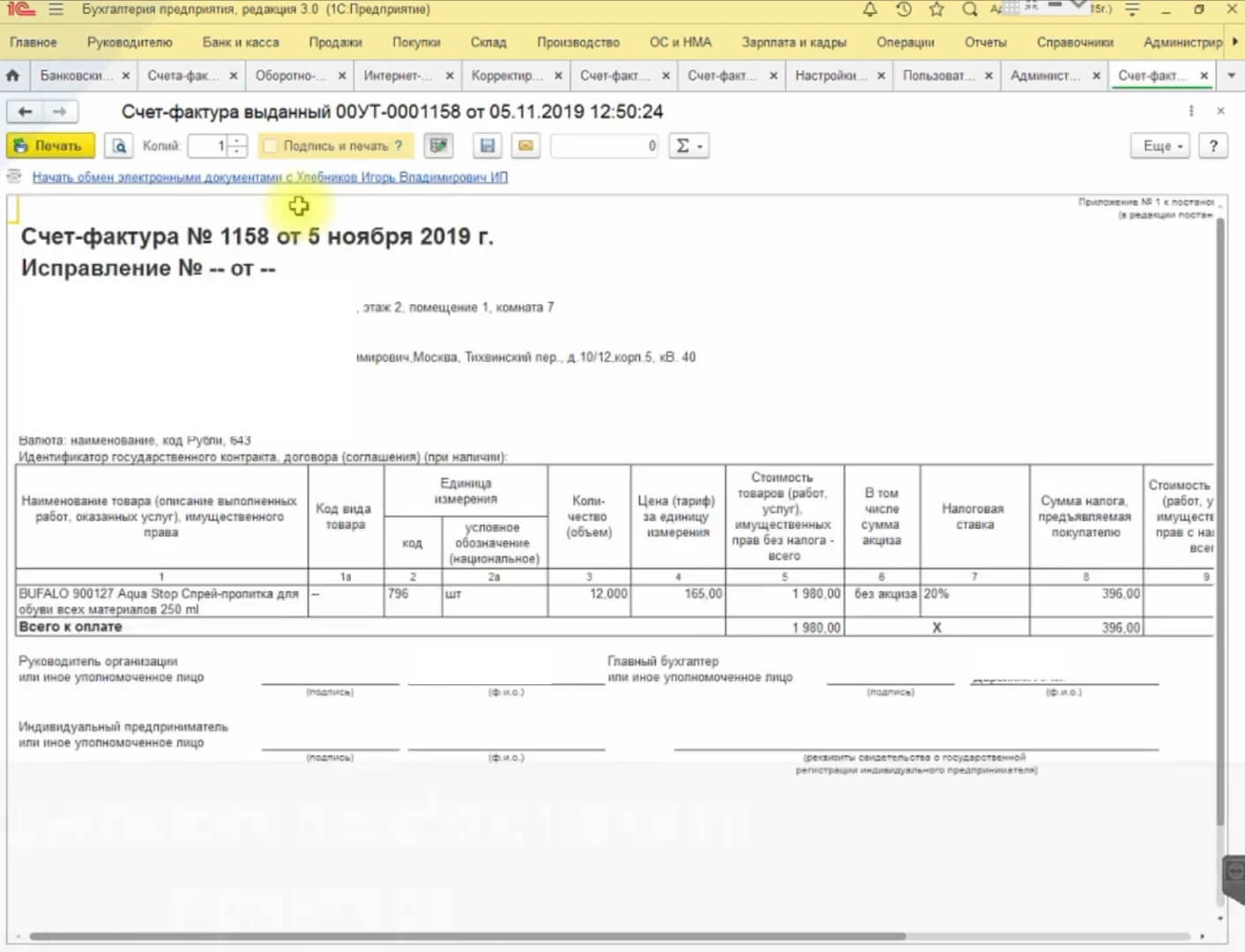The height and width of the screenshot is (952, 1245).
Task: Open the Банк и касса section
Action: (x=241, y=42)
